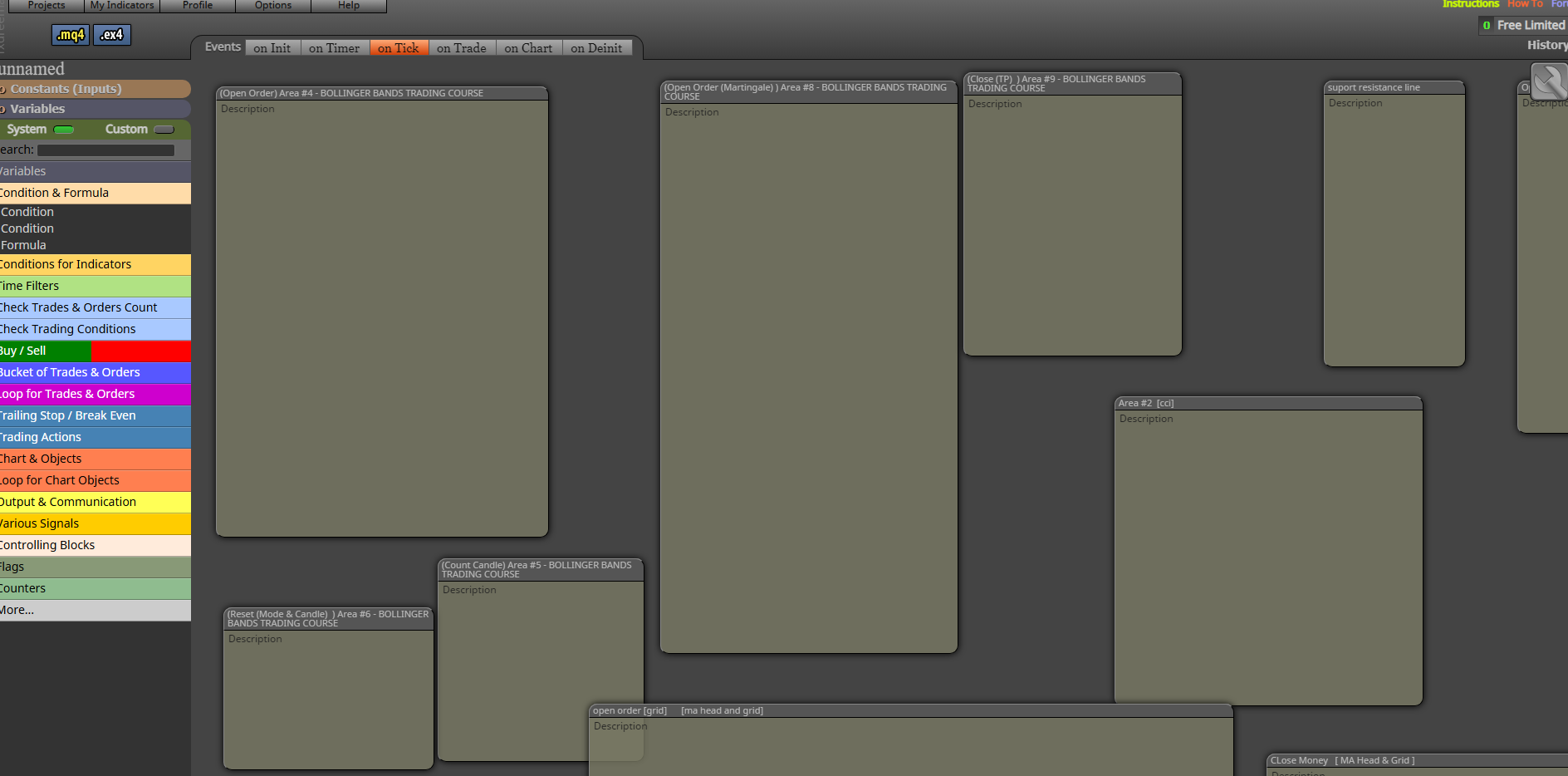Expand the Time Filters category
The height and width of the screenshot is (776, 1568).
click(x=95, y=286)
